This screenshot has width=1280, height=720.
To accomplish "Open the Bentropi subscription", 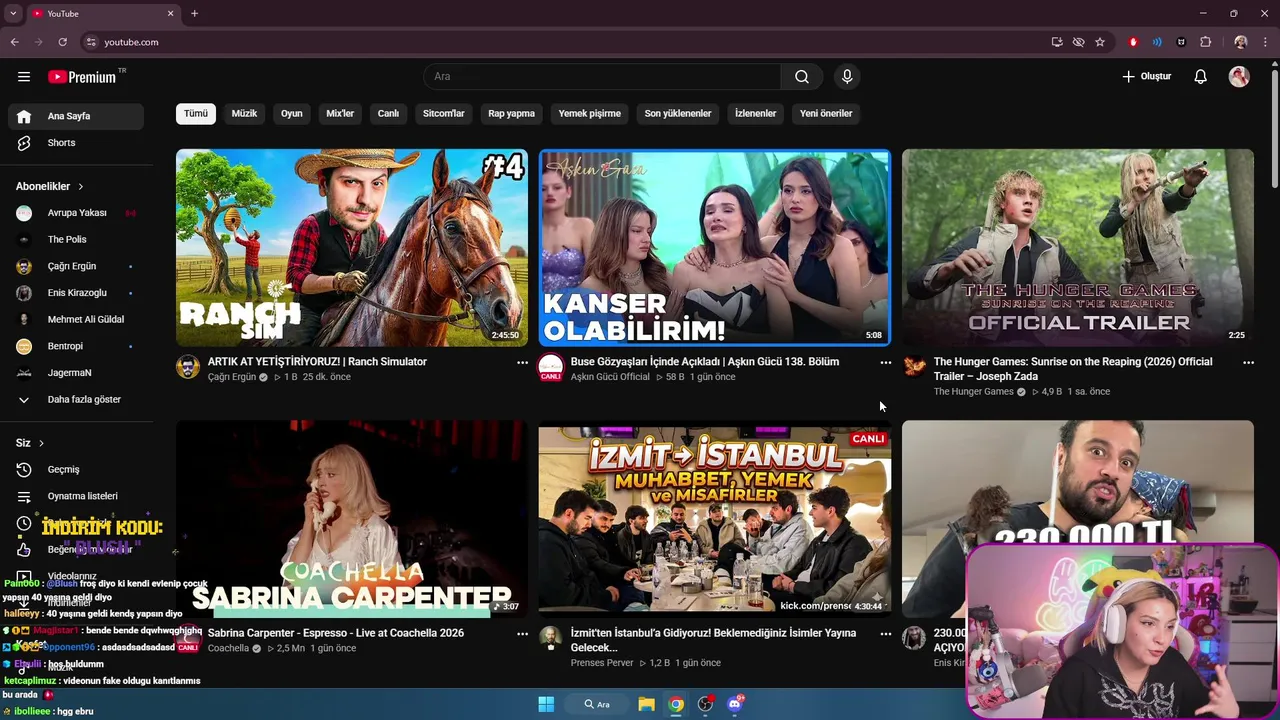I will coord(76,346).
